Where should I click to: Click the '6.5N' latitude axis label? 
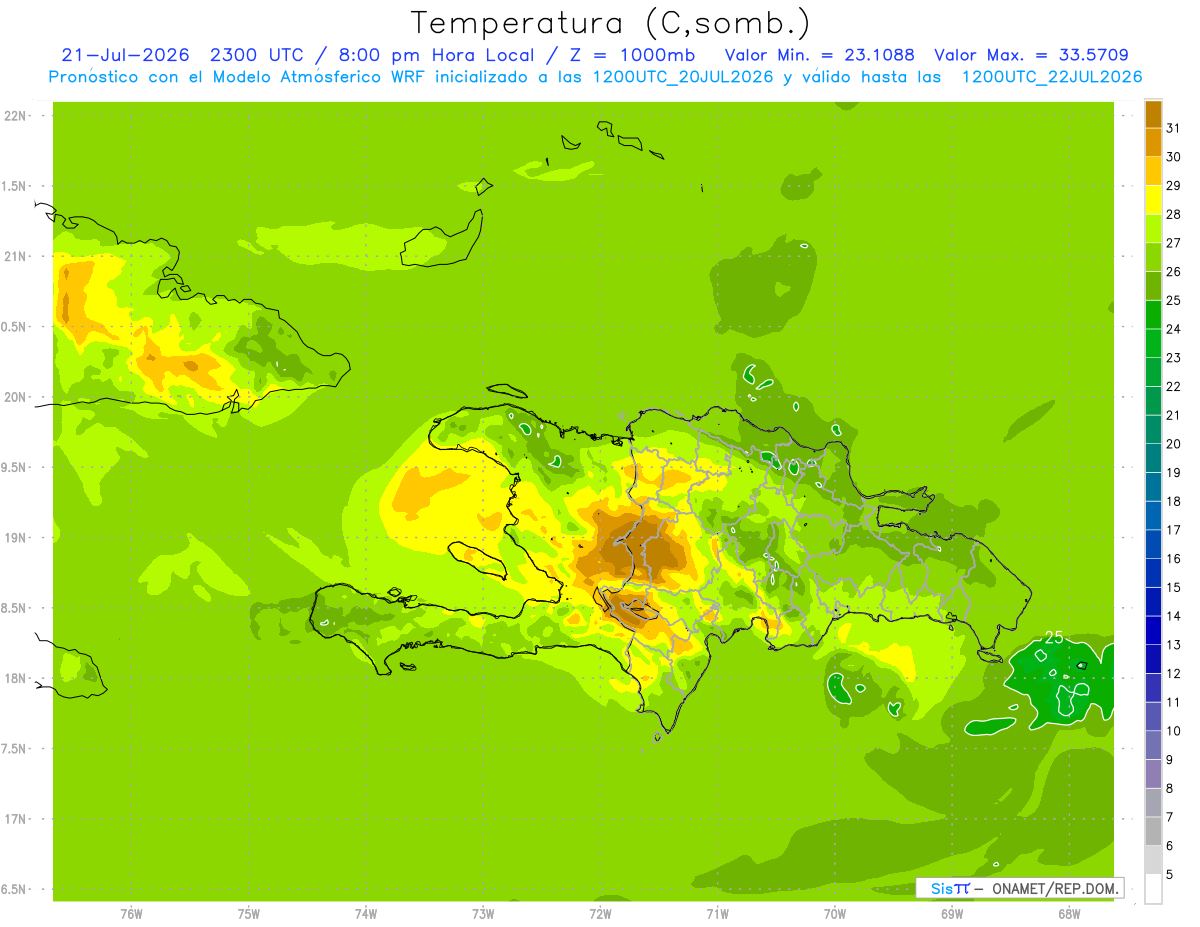[x=14, y=889]
